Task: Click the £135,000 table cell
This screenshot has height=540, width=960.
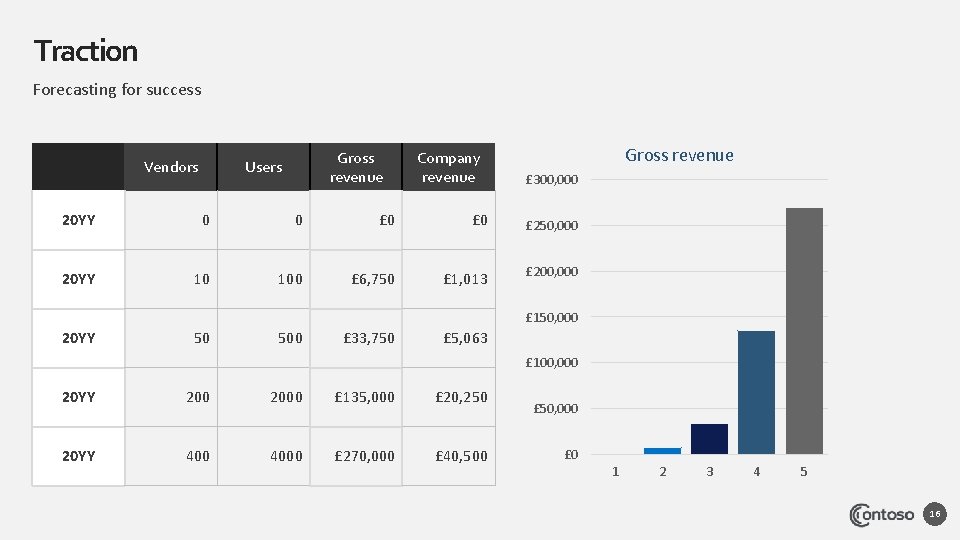Action: point(364,397)
